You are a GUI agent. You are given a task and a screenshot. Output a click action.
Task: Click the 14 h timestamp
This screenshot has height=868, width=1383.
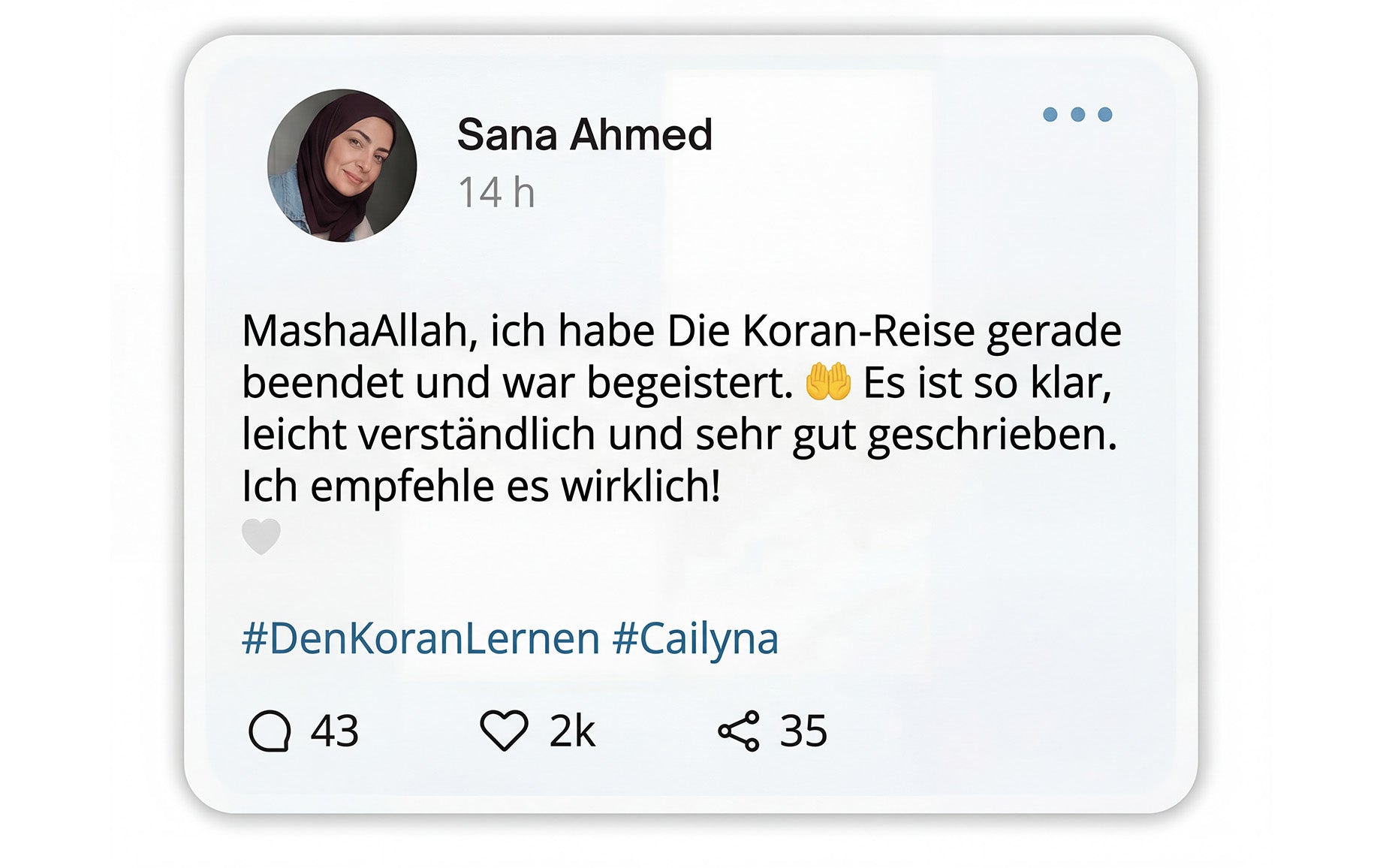[496, 192]
